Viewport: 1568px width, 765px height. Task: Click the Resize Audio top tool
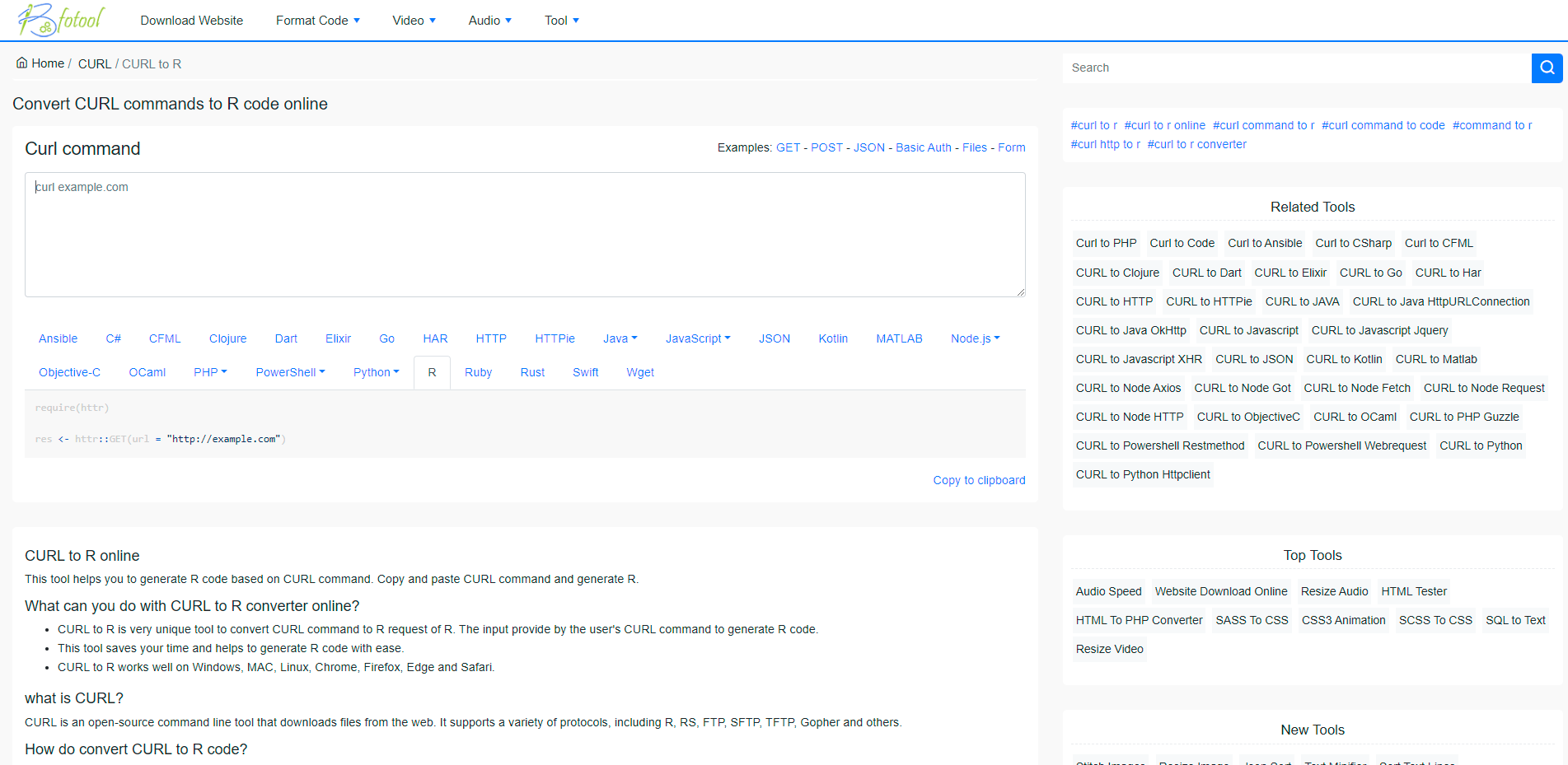pyautogui.click(x=1334, y=591)
